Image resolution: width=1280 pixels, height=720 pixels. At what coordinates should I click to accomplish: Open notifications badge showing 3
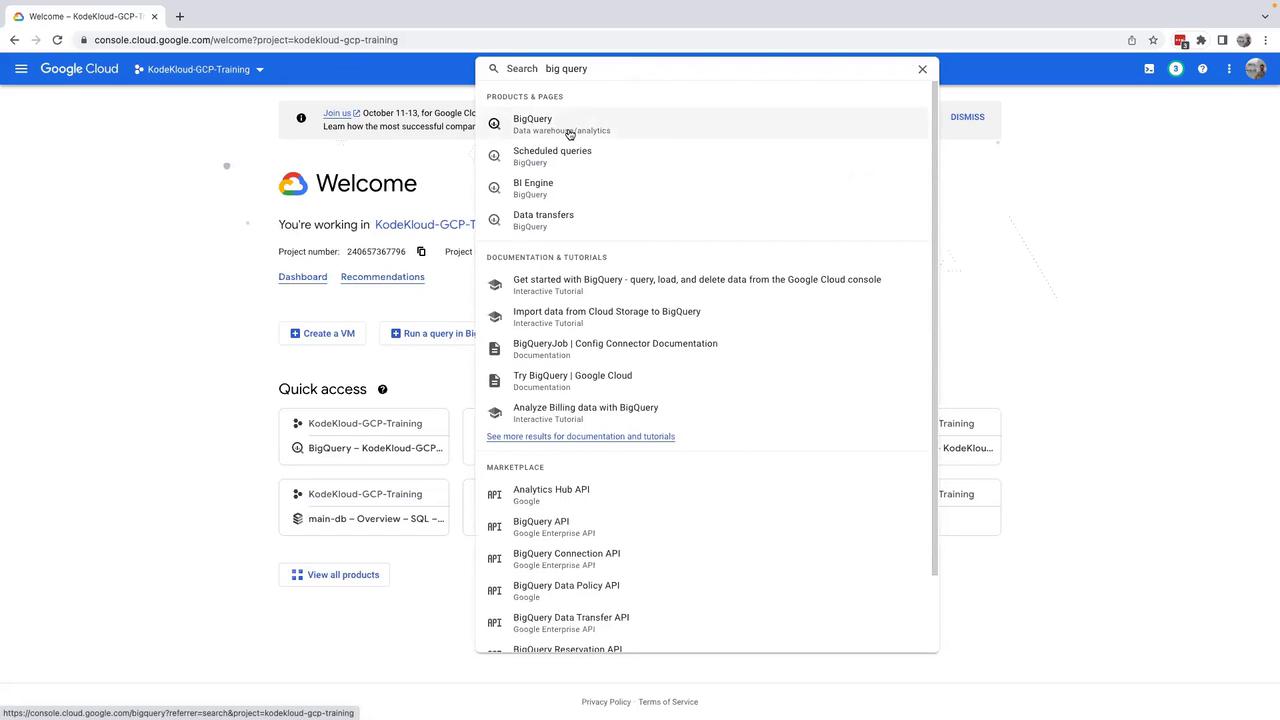(x=1176, y=69)
